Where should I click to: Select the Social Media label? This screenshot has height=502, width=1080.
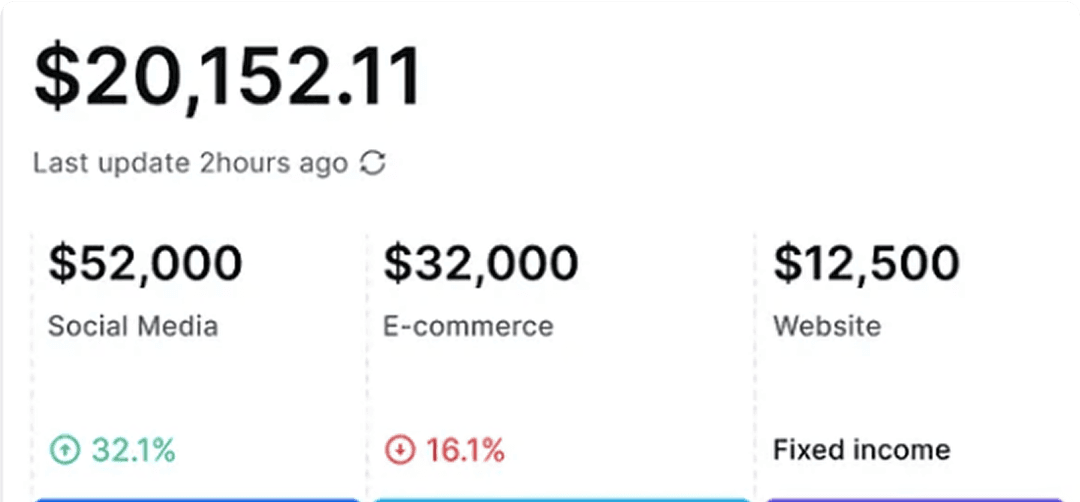coord(133,326)
